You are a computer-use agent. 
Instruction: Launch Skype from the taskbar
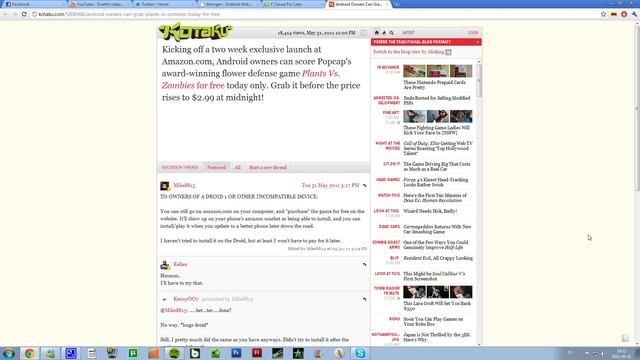(x=360, y=353)
